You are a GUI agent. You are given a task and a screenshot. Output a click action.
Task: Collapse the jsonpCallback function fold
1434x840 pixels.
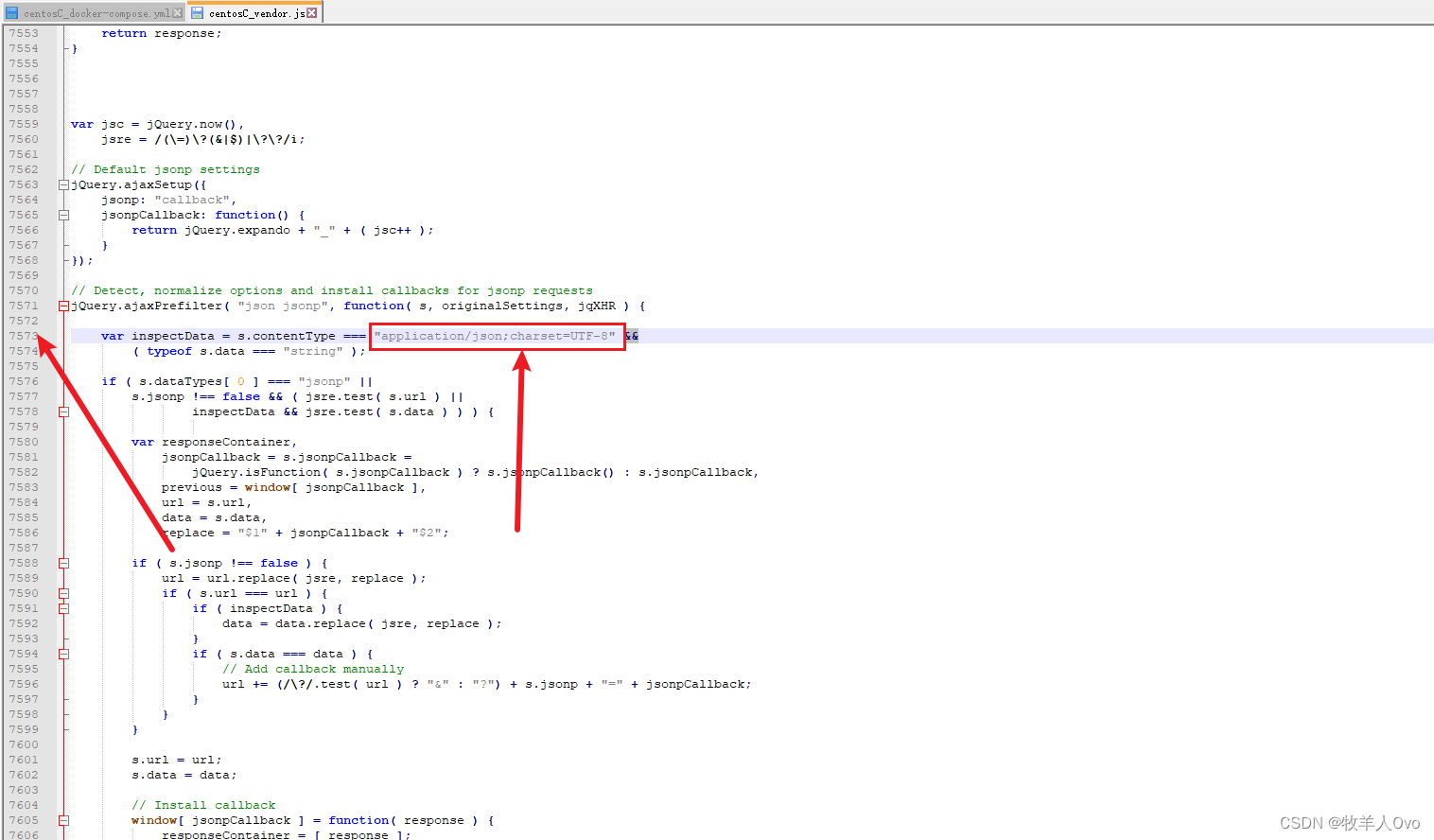pyautogui.click(x=62, y=215)
